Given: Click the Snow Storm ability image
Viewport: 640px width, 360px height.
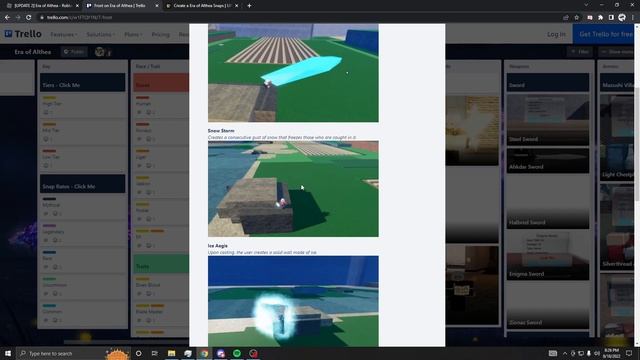Looking at the screenshot, I should point(293,189).
